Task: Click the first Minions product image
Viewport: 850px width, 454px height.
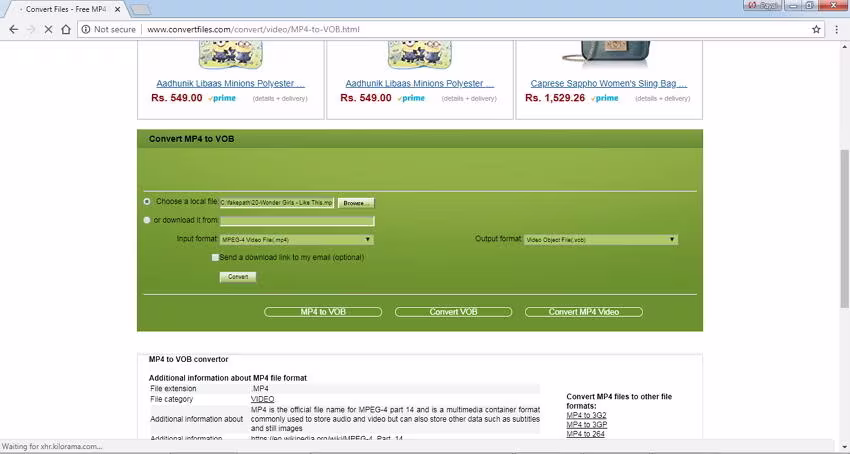Action: (230, 55)
